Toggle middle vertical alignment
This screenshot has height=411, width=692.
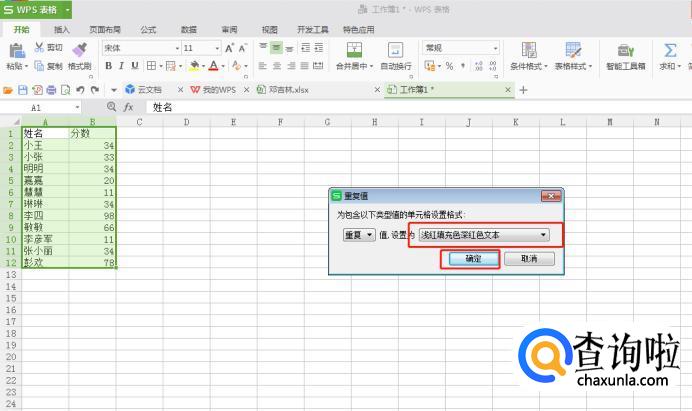(x=276, y=47)
